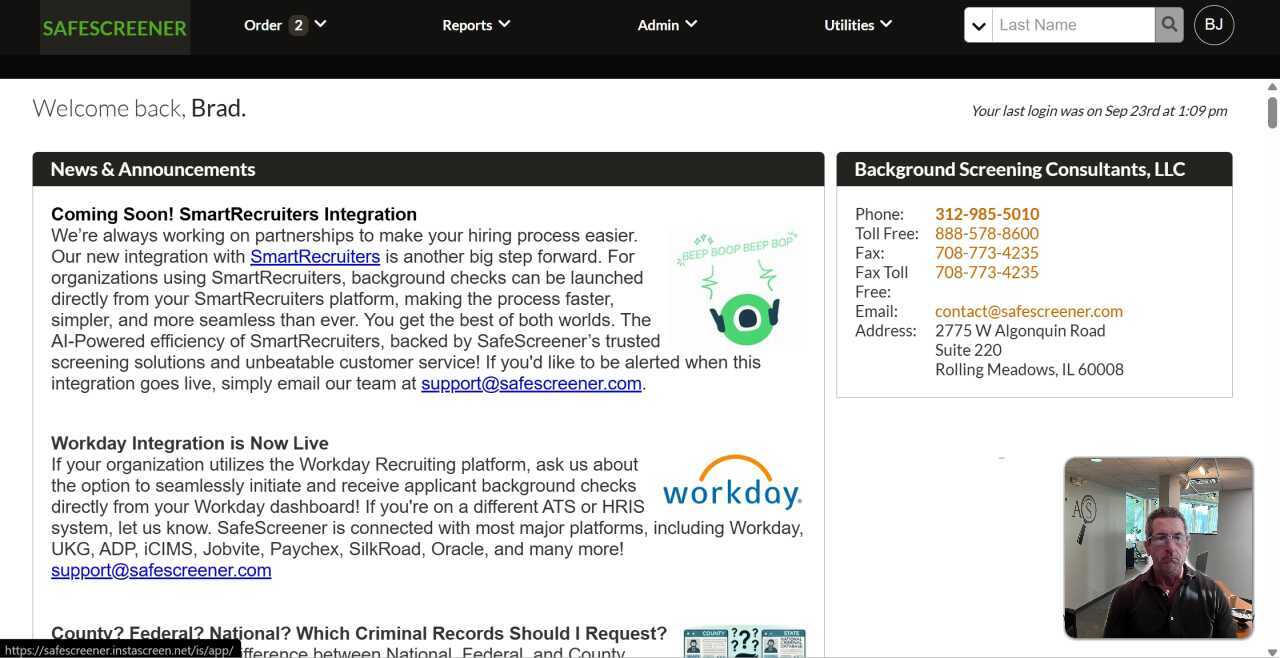Open the search type dropdown arrow

(979, 25)
